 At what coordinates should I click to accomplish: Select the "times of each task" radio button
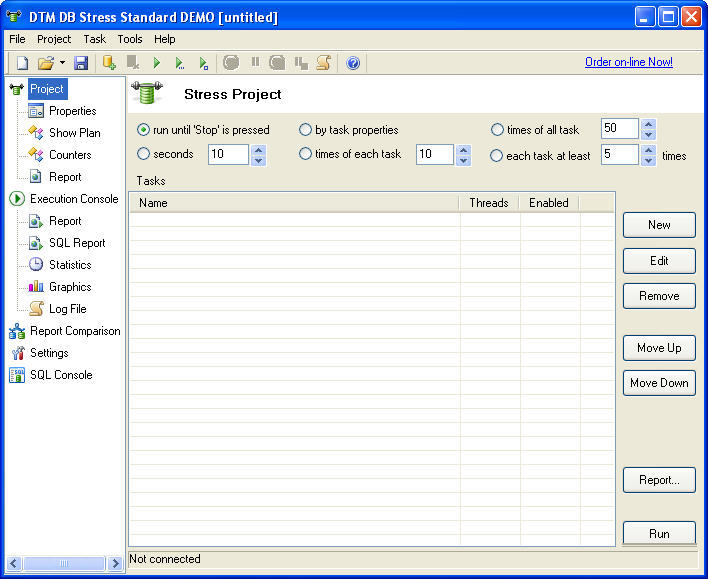[x=305, y=154]
